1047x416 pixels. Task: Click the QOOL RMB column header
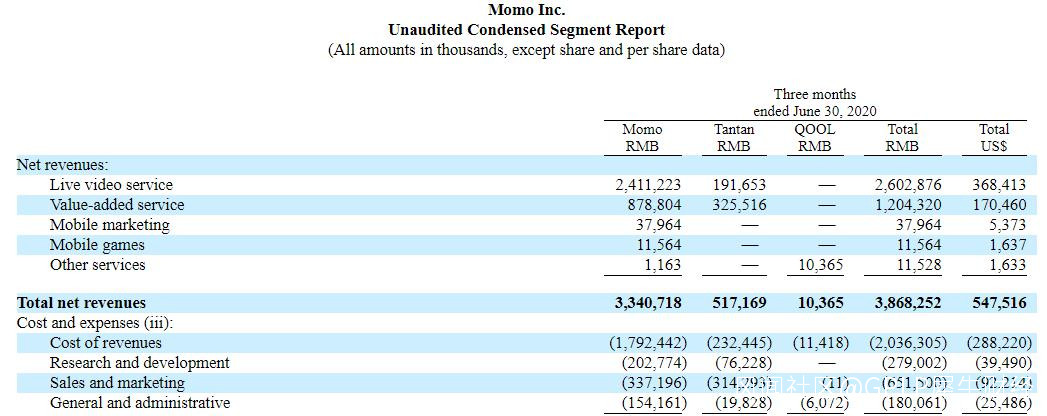[815, 138]
